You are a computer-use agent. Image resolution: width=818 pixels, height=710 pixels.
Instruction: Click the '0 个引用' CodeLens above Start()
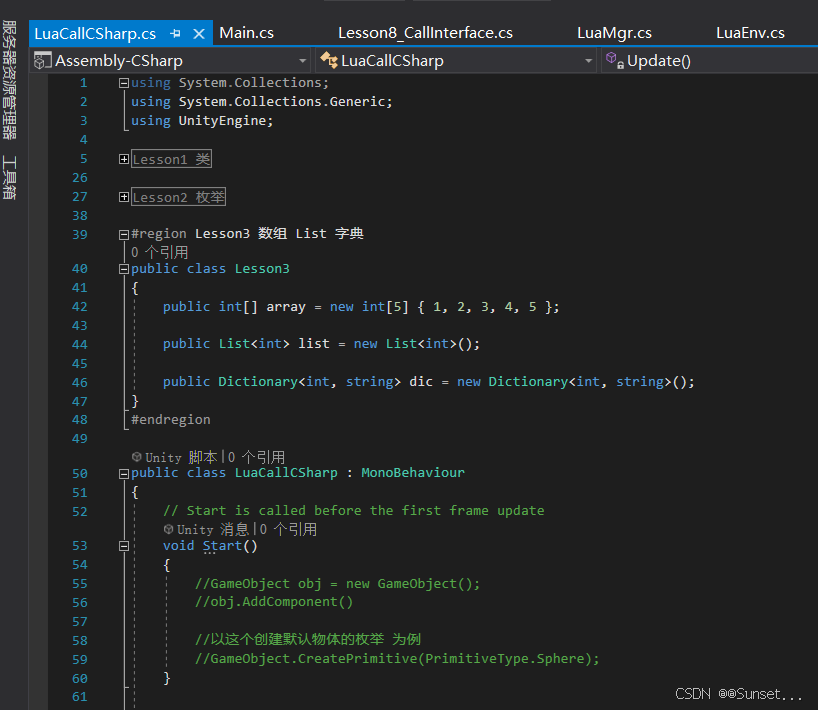coord(288,530)
